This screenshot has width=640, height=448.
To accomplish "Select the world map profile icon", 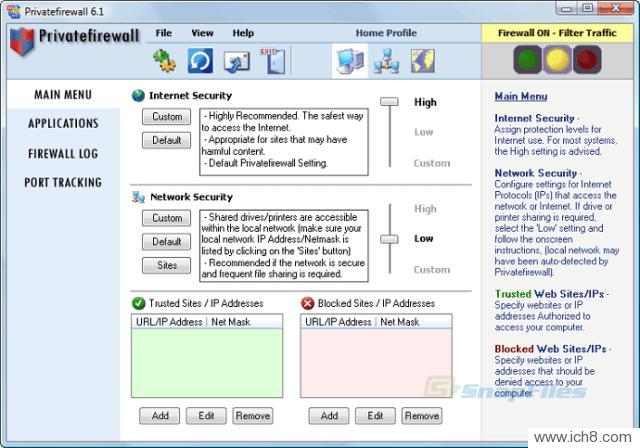I will [x=423, y=62].
